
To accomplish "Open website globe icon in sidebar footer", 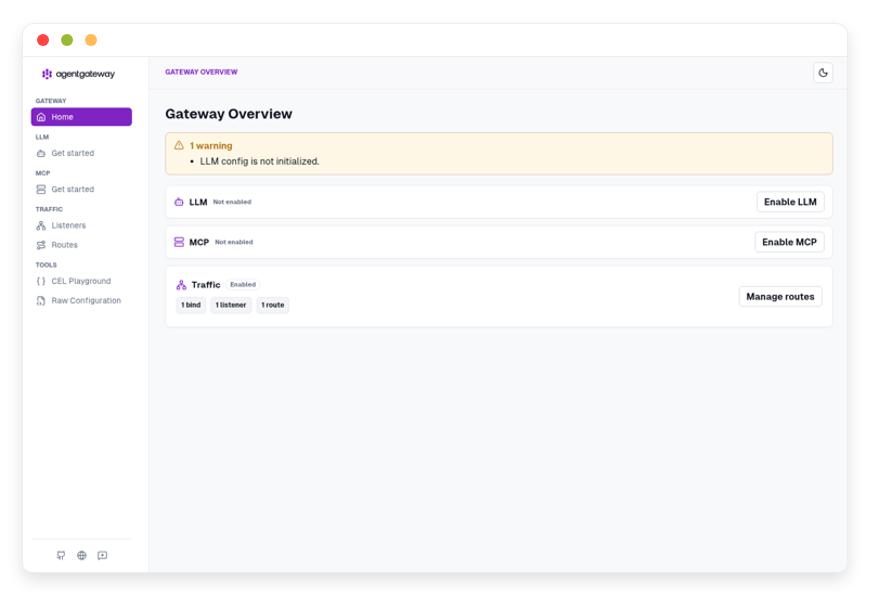I will (x=82, y=555).
